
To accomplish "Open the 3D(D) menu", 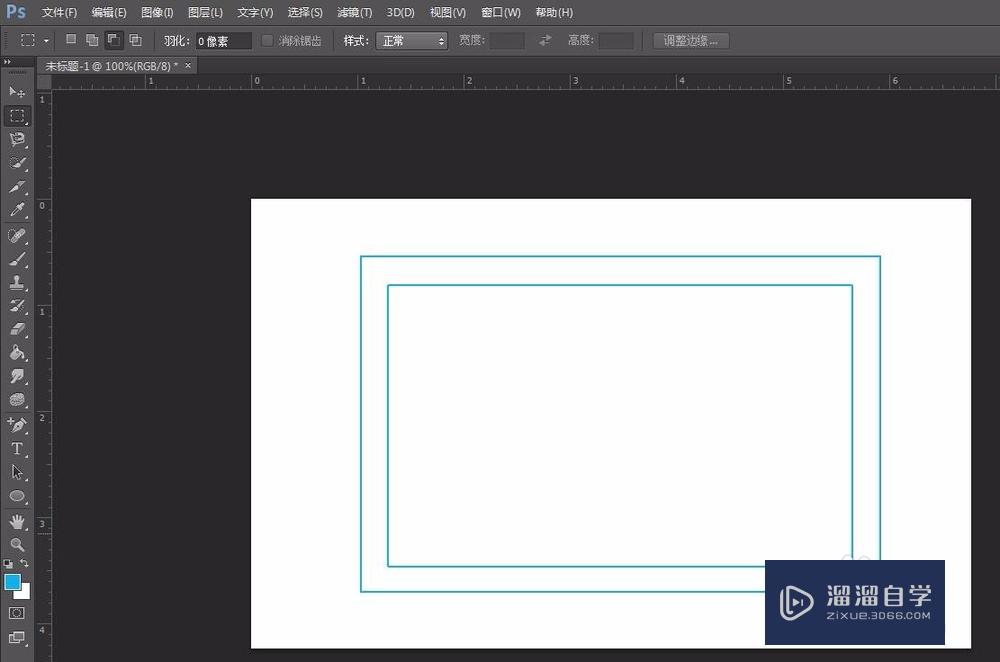I will [x=401, y=12].
